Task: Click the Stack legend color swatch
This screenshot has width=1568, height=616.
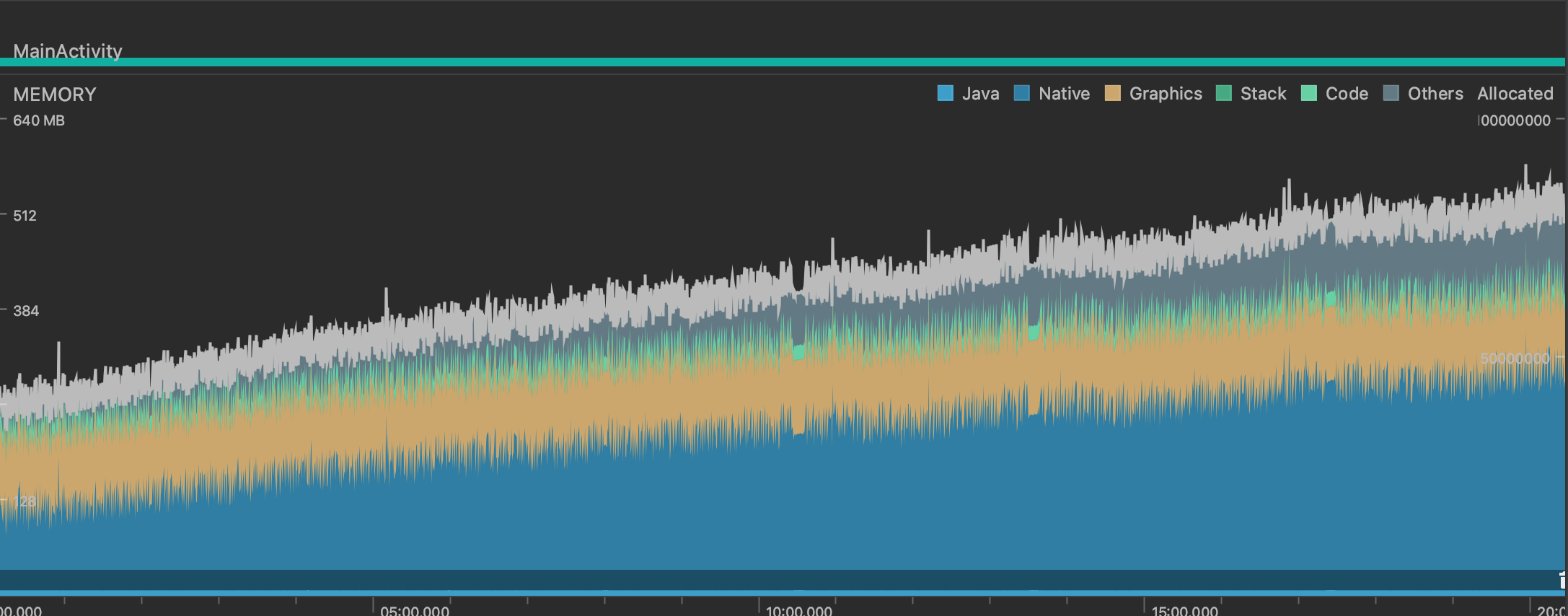Action: pyautogui.click(x=1223, y=93)
